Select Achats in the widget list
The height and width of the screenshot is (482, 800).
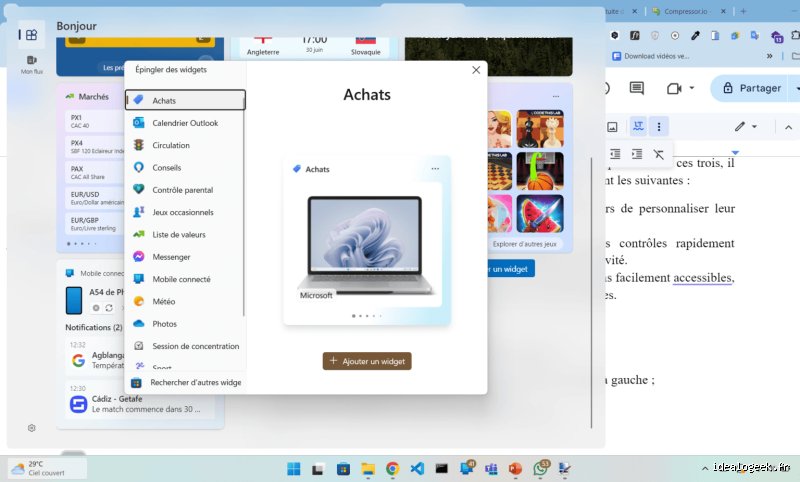click(x=185, y=100)
